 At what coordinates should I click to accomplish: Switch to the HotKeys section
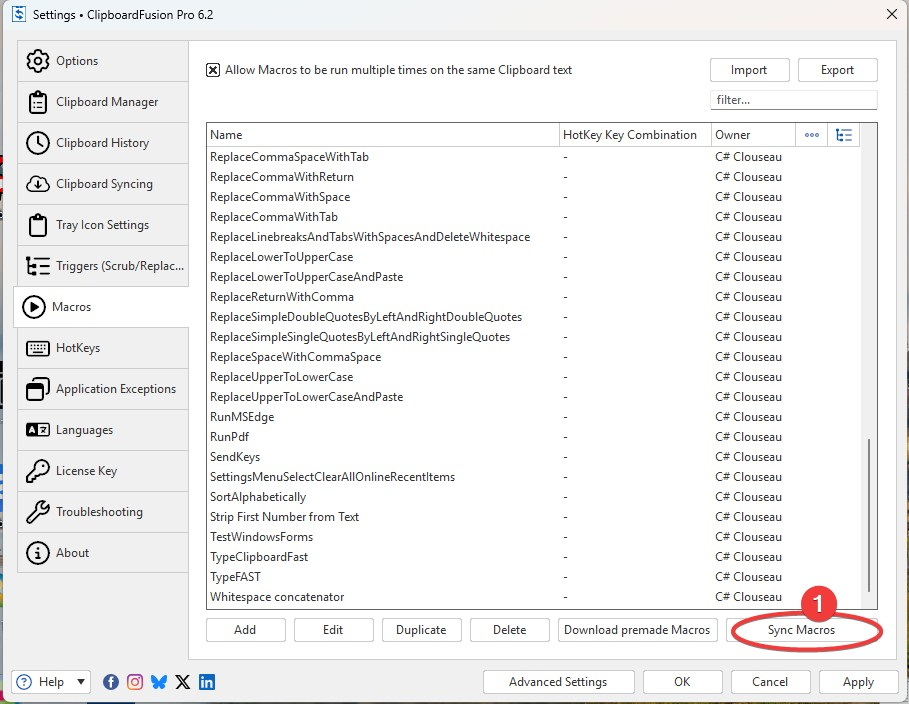pyautogui.click(x=78, y=348)
